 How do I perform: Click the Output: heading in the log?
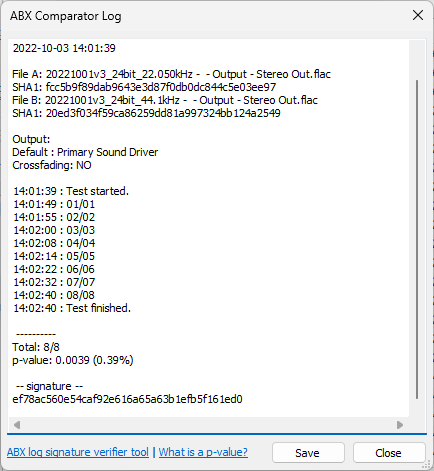[x=31, y=139]
